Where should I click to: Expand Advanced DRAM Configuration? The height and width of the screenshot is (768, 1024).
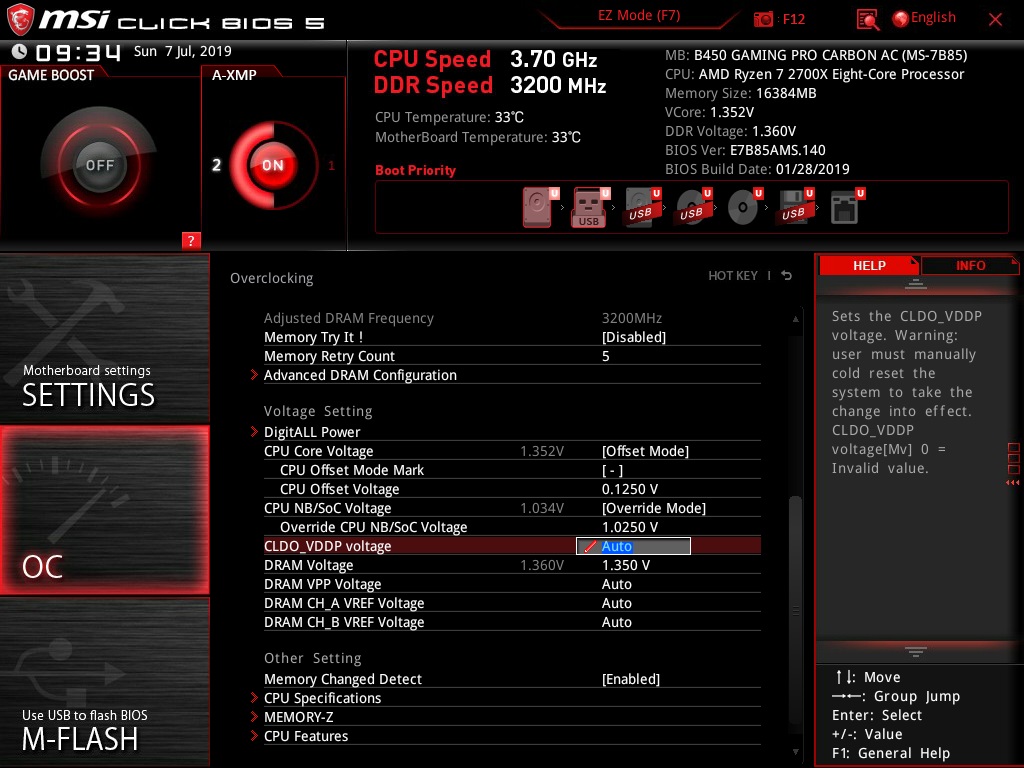[360, 376]
